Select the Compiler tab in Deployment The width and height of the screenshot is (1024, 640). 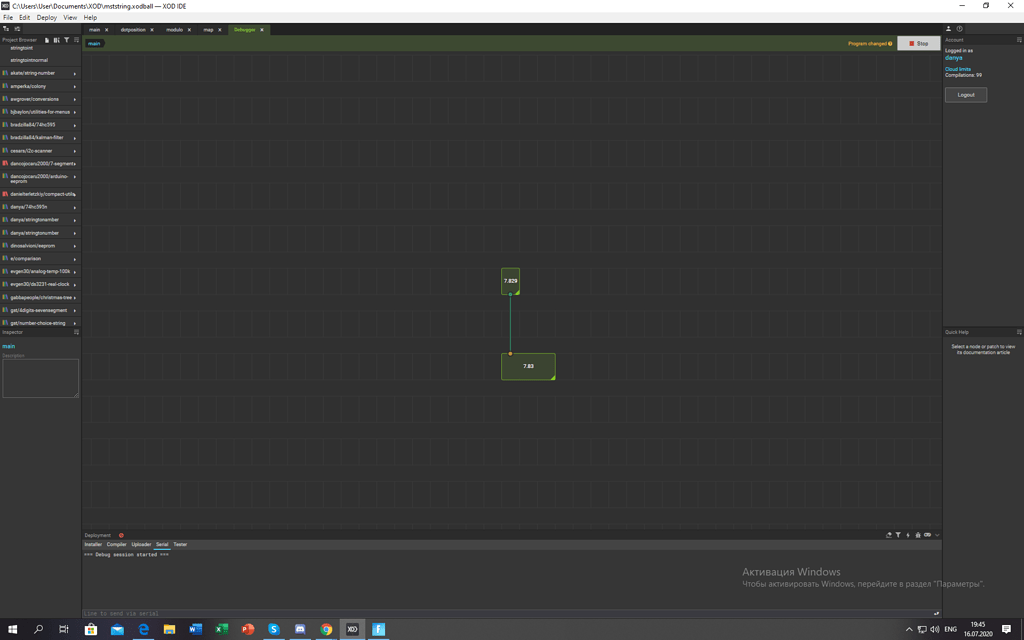(x=117, y=544)
